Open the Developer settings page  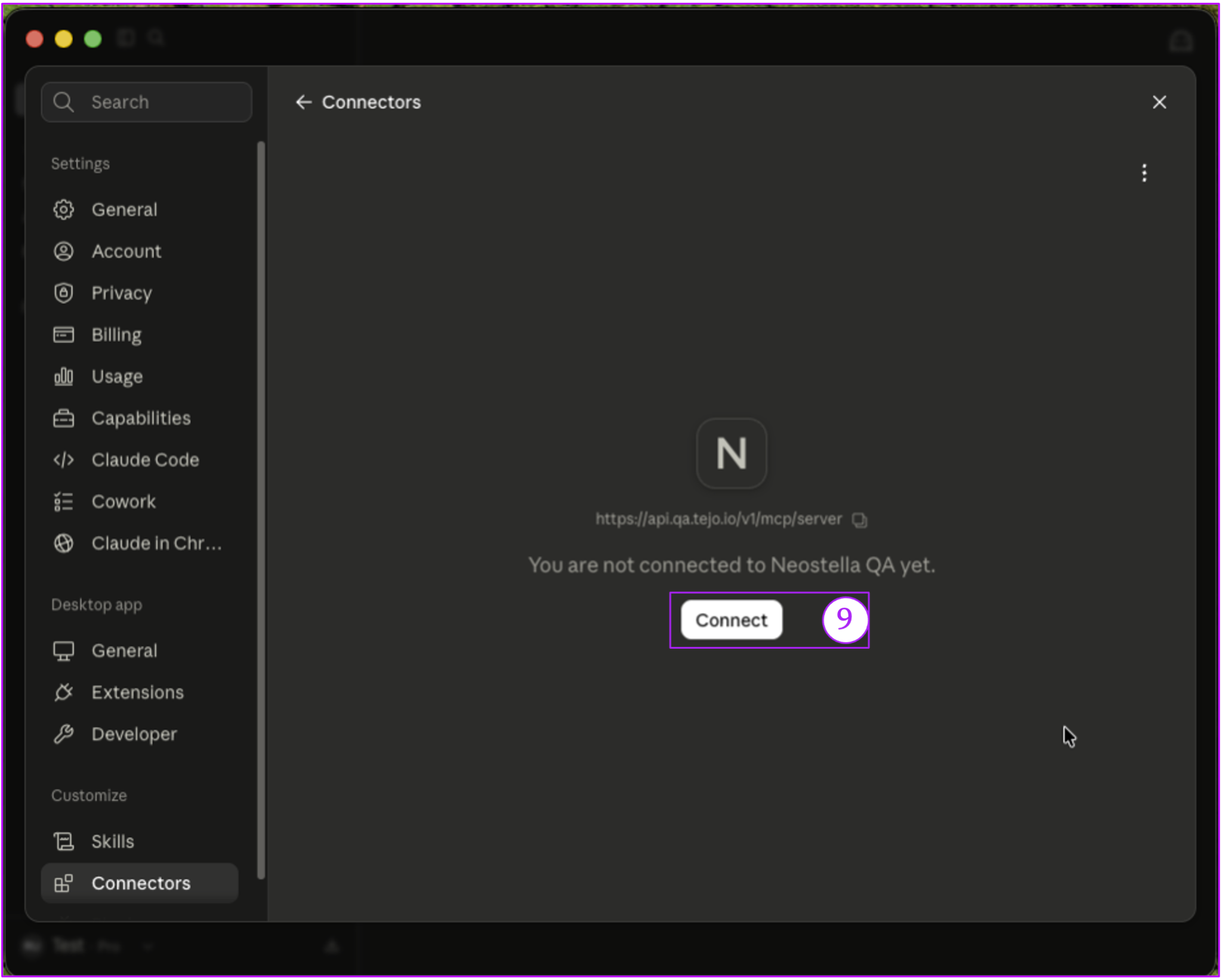(x=140, y=734)
